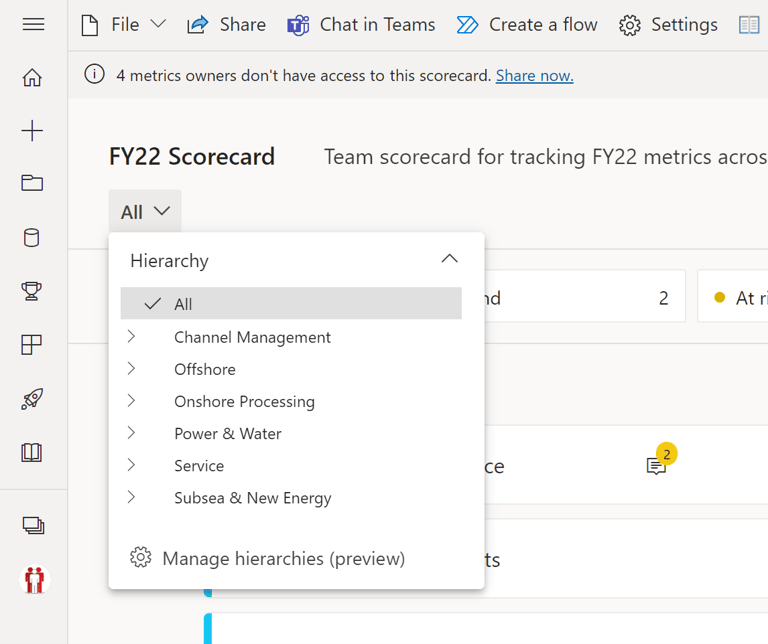768x644 pixels.
Task: Open the Data hub cylinder icon
Action: pos(32,237)
